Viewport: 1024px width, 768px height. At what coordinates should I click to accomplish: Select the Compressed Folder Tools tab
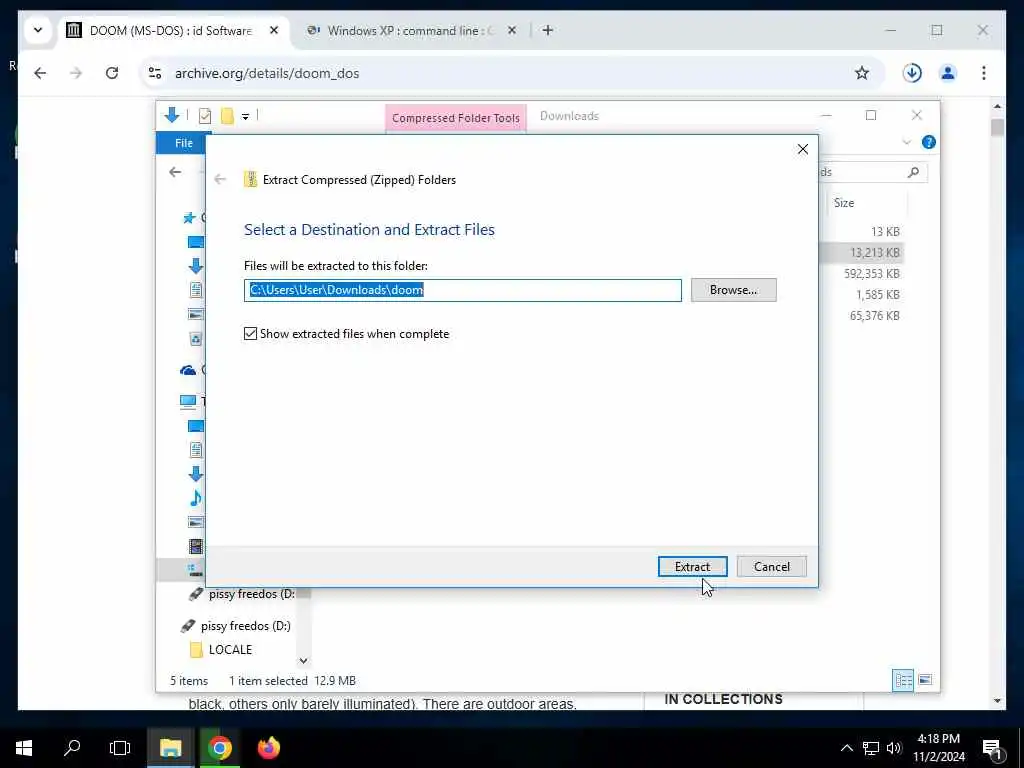pos(456,118)
